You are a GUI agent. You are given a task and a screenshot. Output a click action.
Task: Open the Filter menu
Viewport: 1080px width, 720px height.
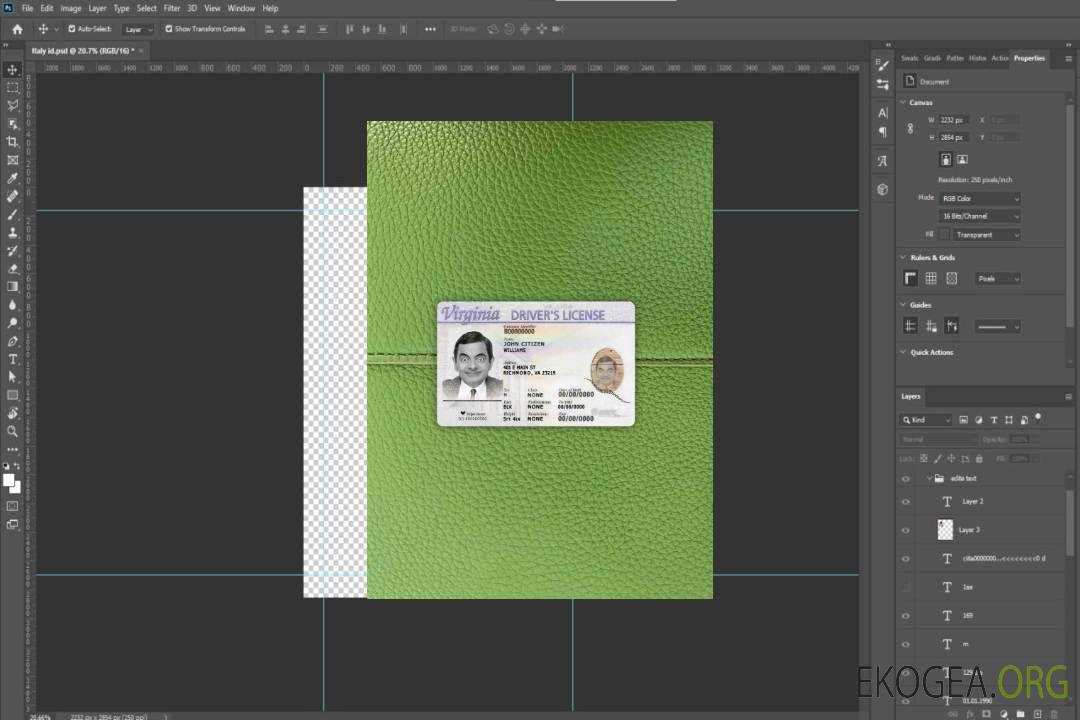pos(172,8)
